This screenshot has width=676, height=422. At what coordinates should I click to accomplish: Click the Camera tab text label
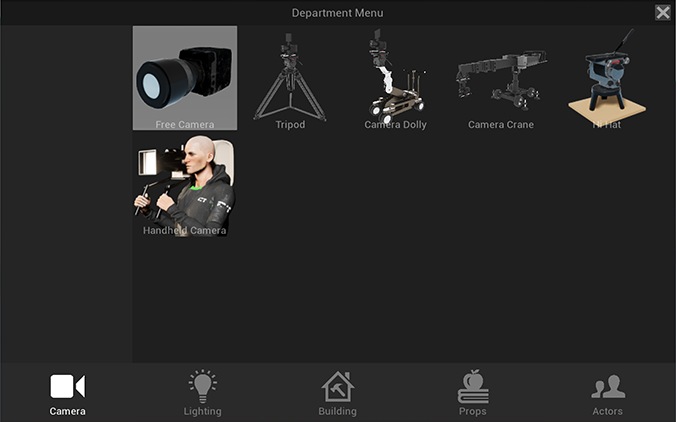coord(67,411)
